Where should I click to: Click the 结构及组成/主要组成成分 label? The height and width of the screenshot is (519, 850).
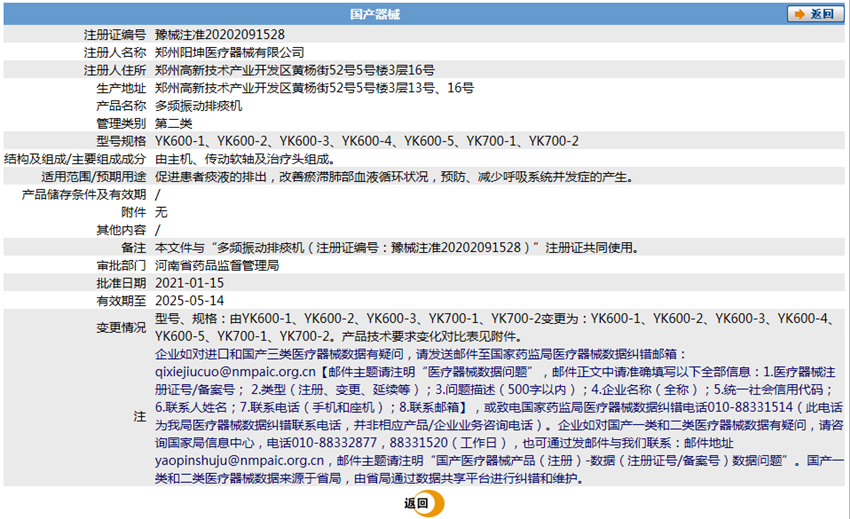point(75,159)
